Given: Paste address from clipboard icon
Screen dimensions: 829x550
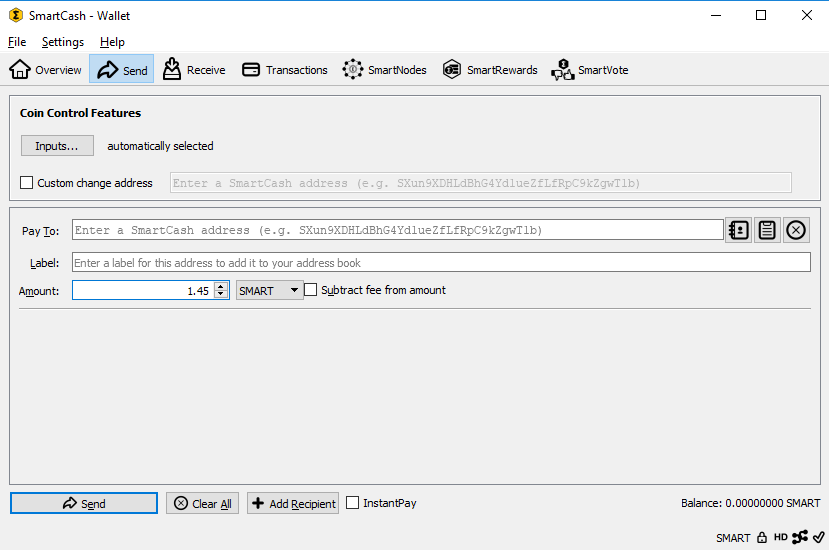Looking at the screenshot, I should point(767,230).
